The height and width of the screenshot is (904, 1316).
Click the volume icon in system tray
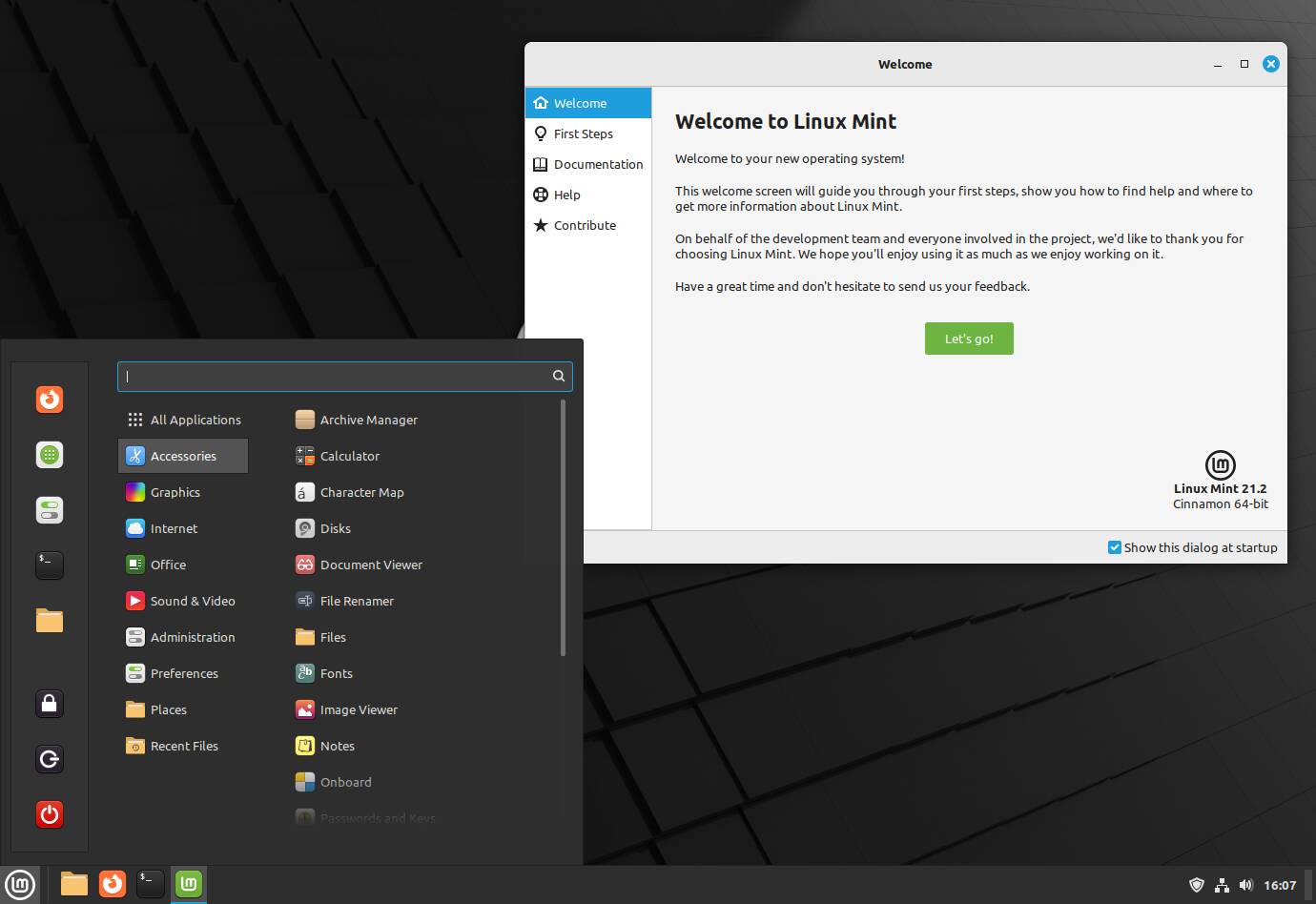click(1245, 885)
